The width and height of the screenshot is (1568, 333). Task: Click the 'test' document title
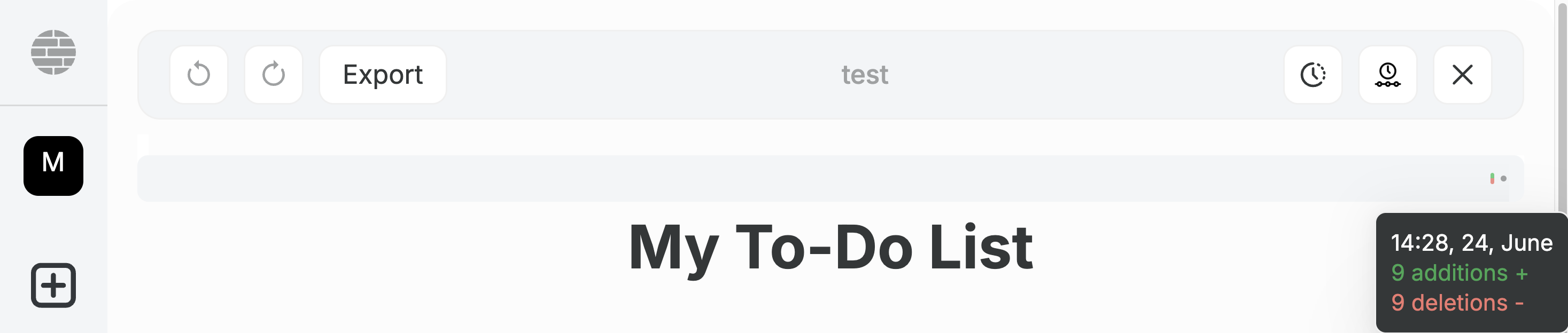[864, 75]
